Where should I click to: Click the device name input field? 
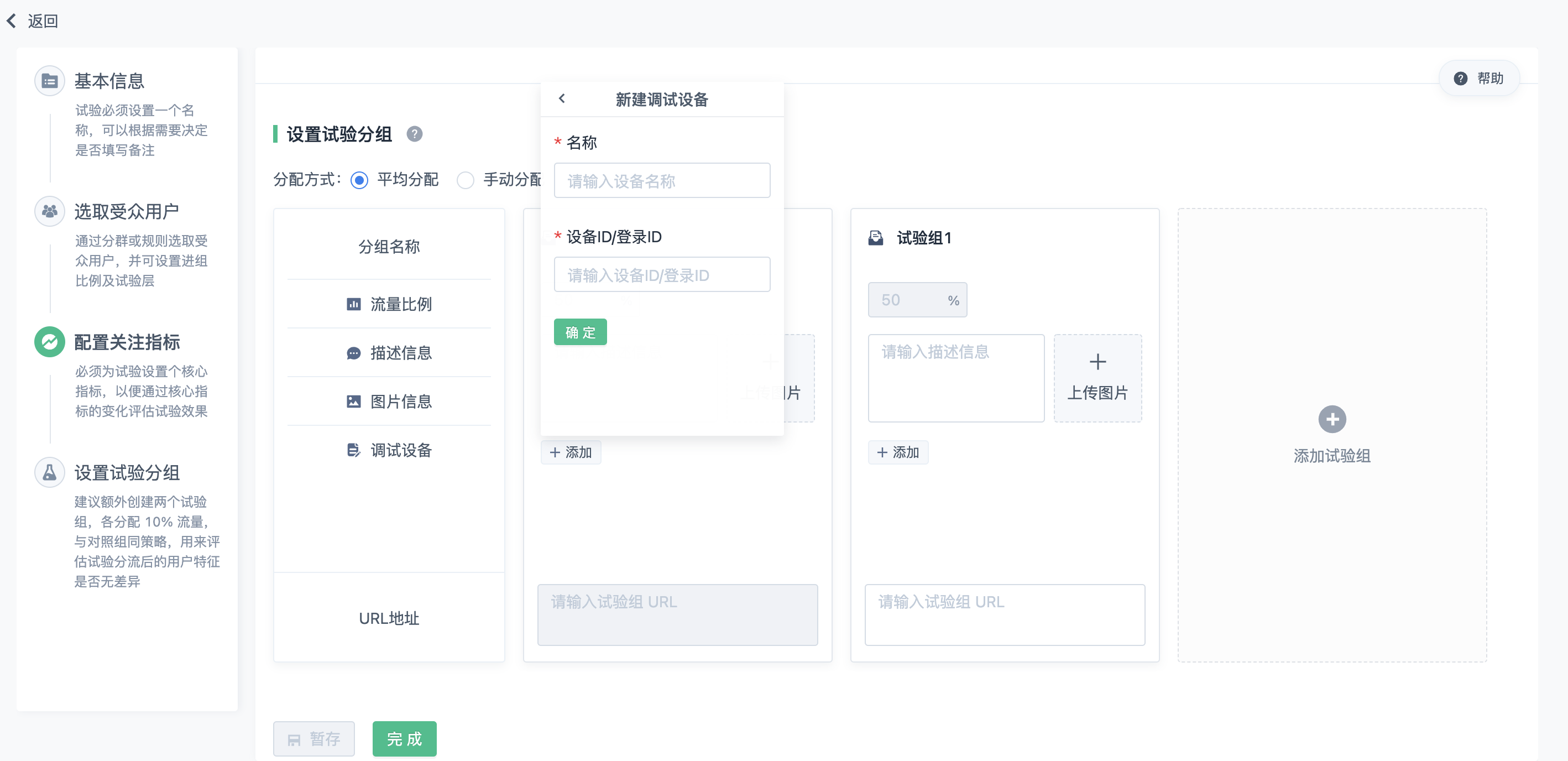pos(662,181)
